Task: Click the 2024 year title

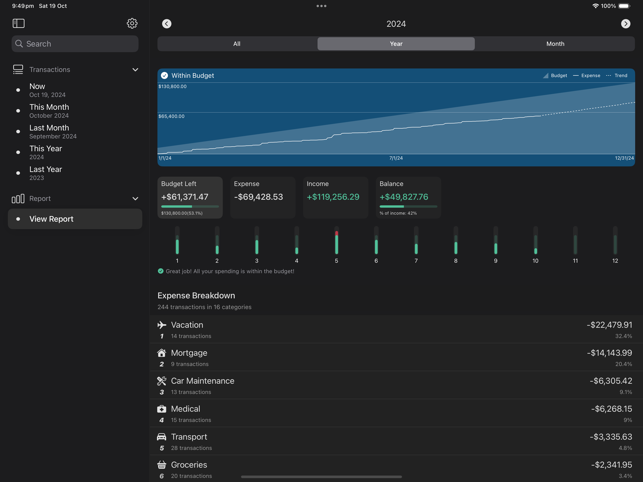Action: [x=396, y=24]
